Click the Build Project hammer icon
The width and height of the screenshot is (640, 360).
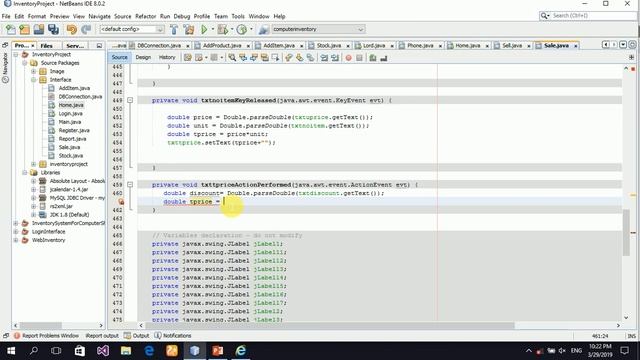[174, 29]
